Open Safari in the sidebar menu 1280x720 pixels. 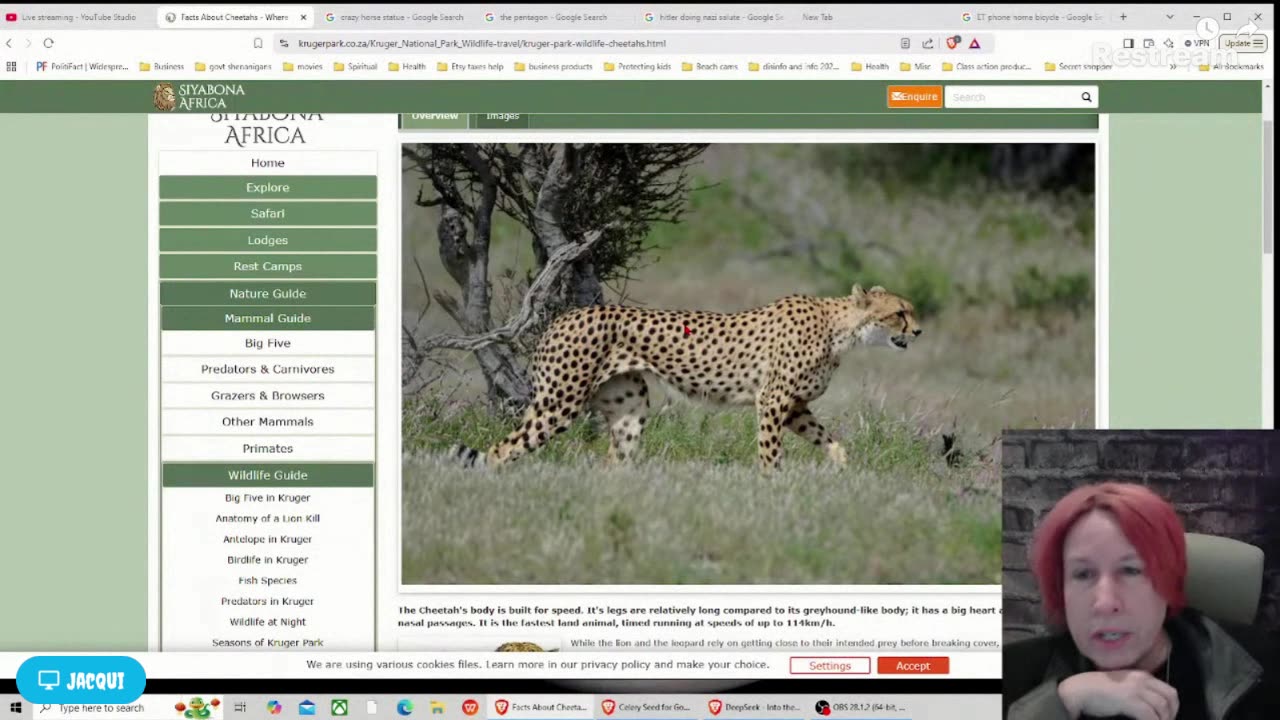268,214
